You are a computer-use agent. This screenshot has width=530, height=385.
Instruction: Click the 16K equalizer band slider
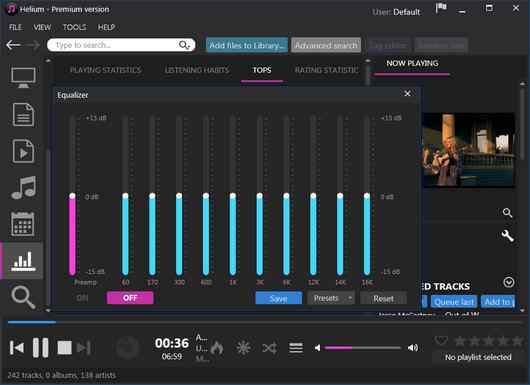pos(367,195)
